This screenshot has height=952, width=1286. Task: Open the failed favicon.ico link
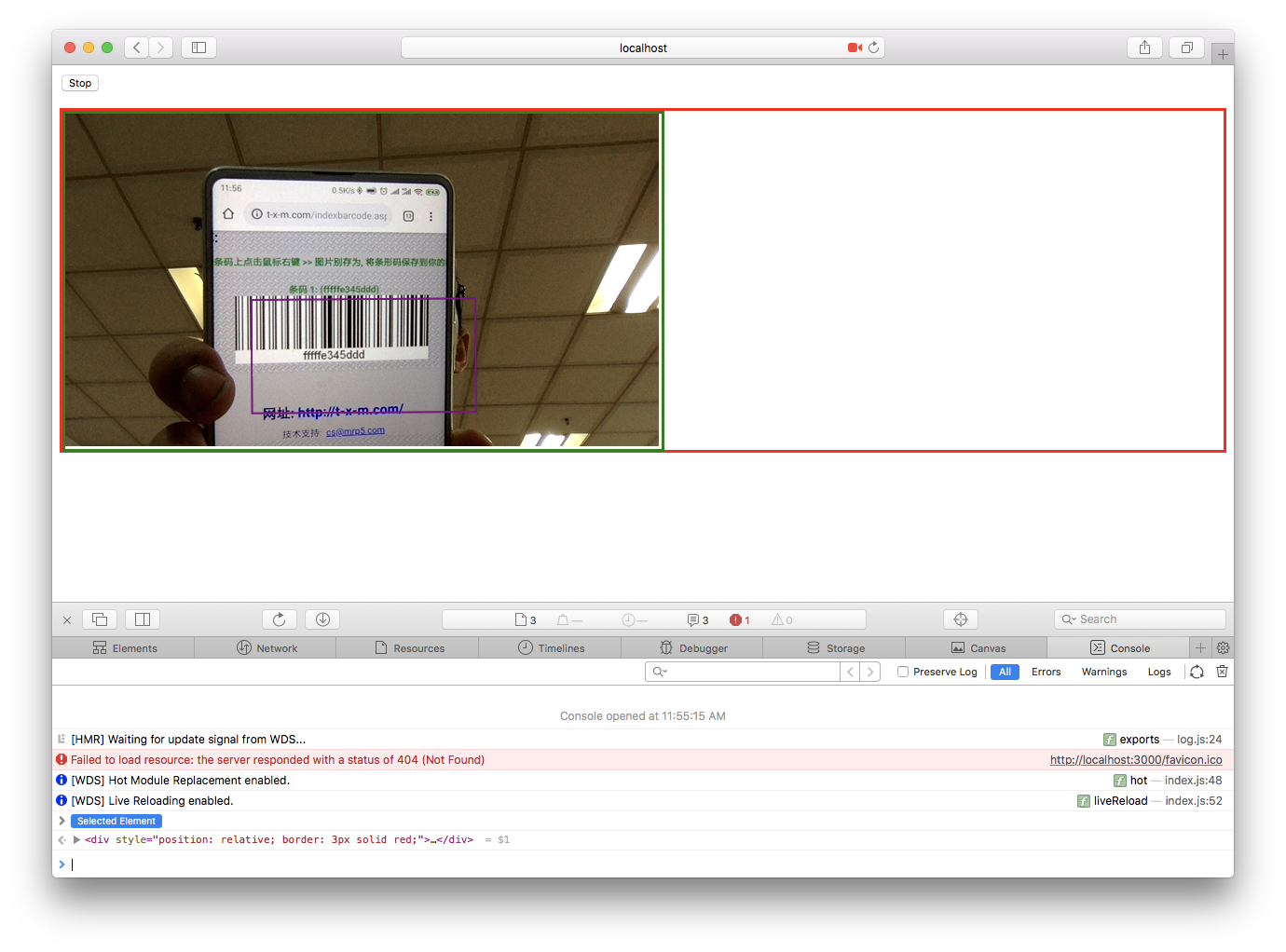pos(1135,759)
